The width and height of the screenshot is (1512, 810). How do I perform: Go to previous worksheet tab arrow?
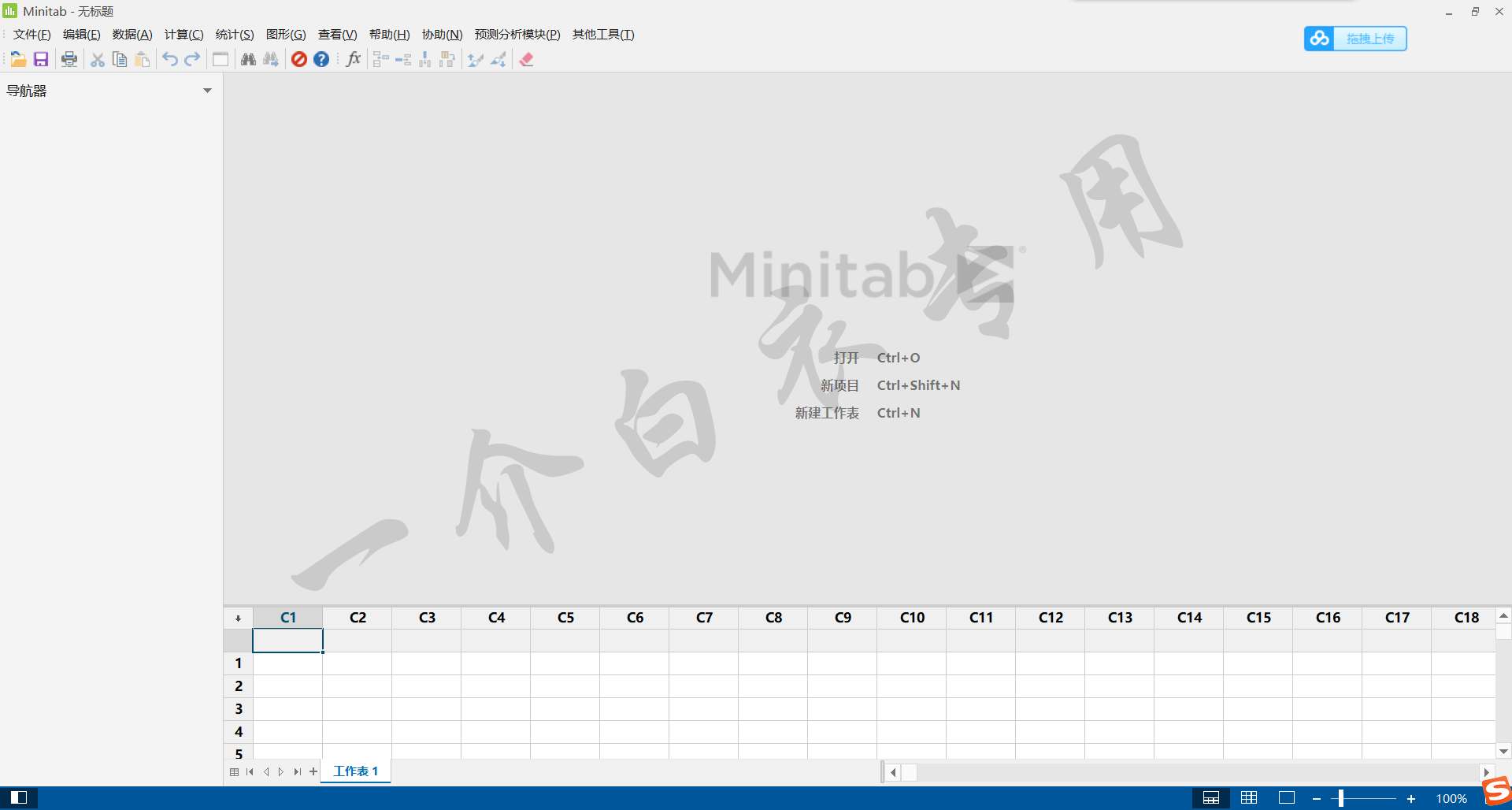click(266, 771)
